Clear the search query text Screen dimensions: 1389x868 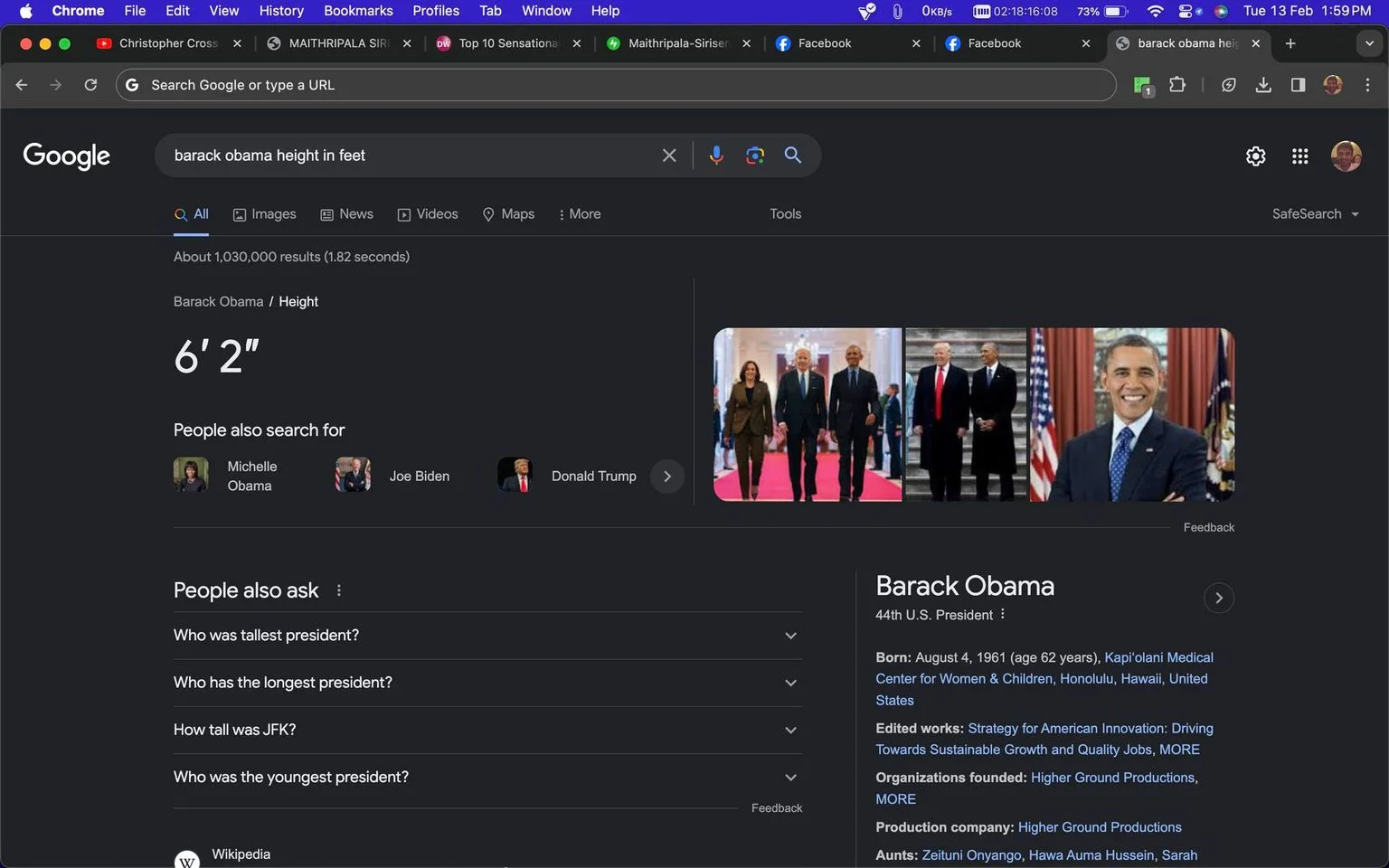point(669,156)
